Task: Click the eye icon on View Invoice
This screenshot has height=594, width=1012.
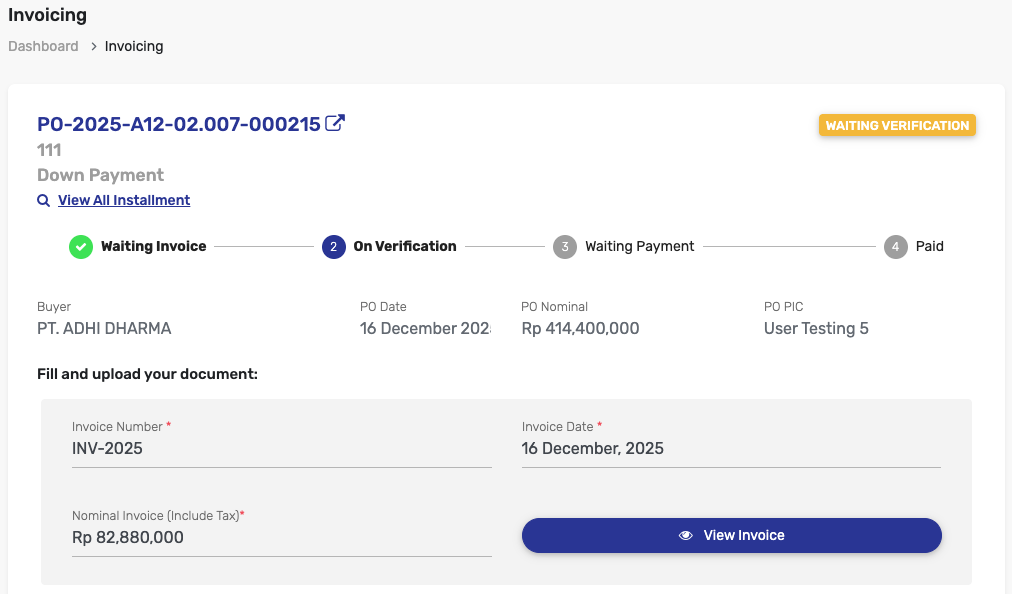Action: click(686, 535)
